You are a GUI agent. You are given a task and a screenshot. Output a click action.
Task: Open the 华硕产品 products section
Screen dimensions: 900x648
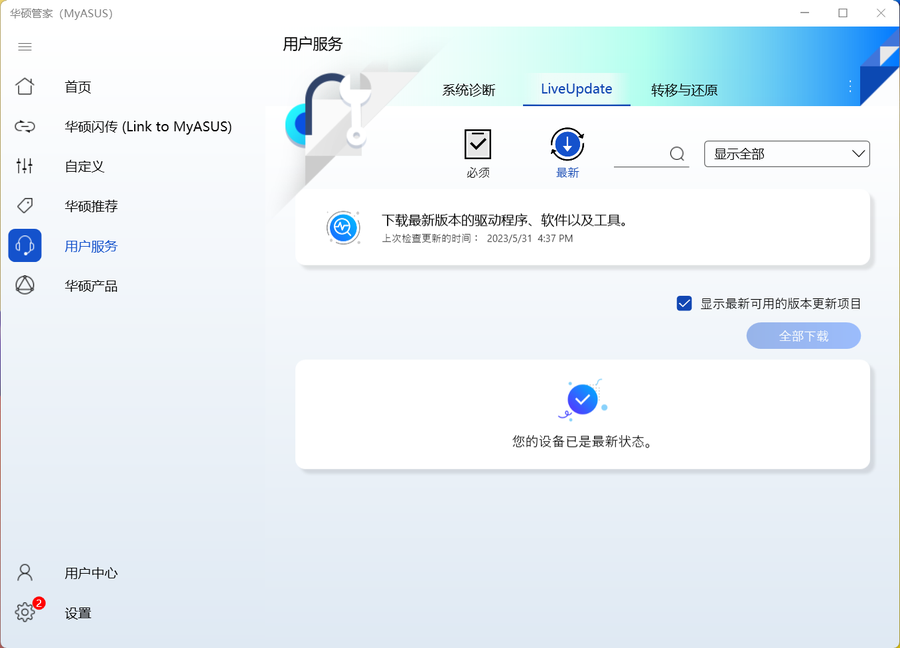pyautogui.click(x=25, y=286)
